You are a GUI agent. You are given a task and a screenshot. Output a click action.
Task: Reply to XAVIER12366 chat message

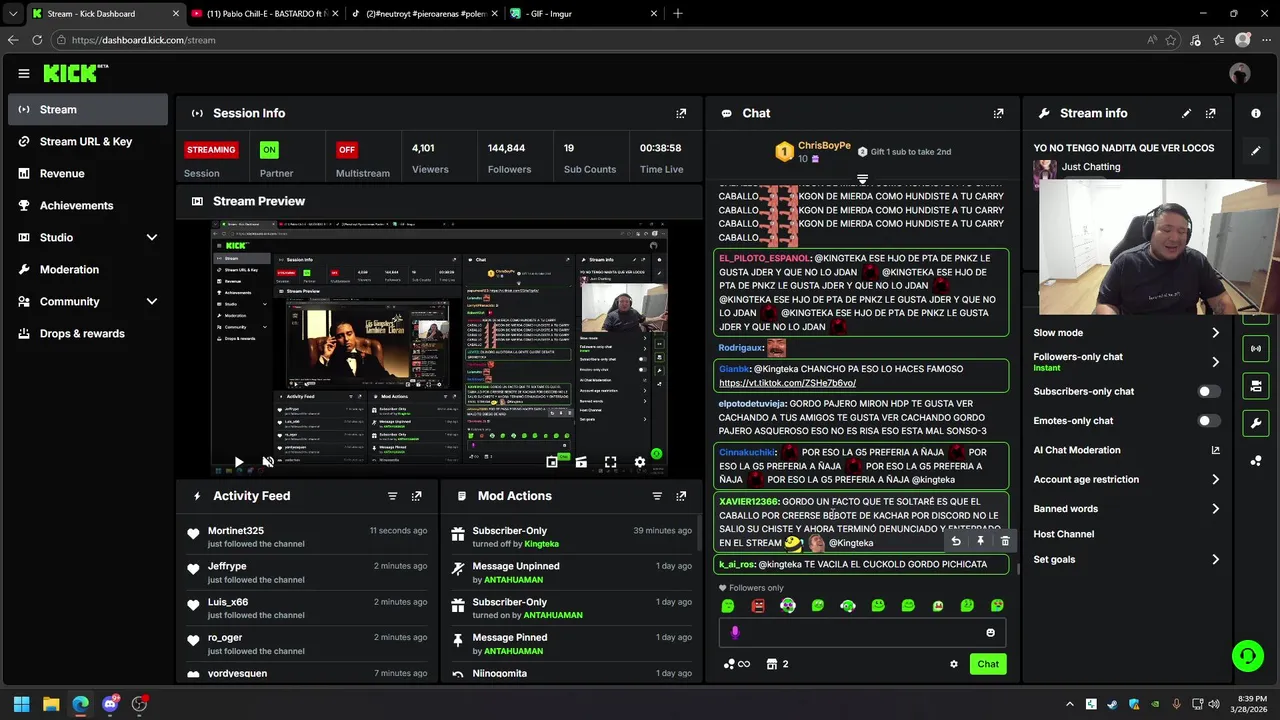click(956, 542)
